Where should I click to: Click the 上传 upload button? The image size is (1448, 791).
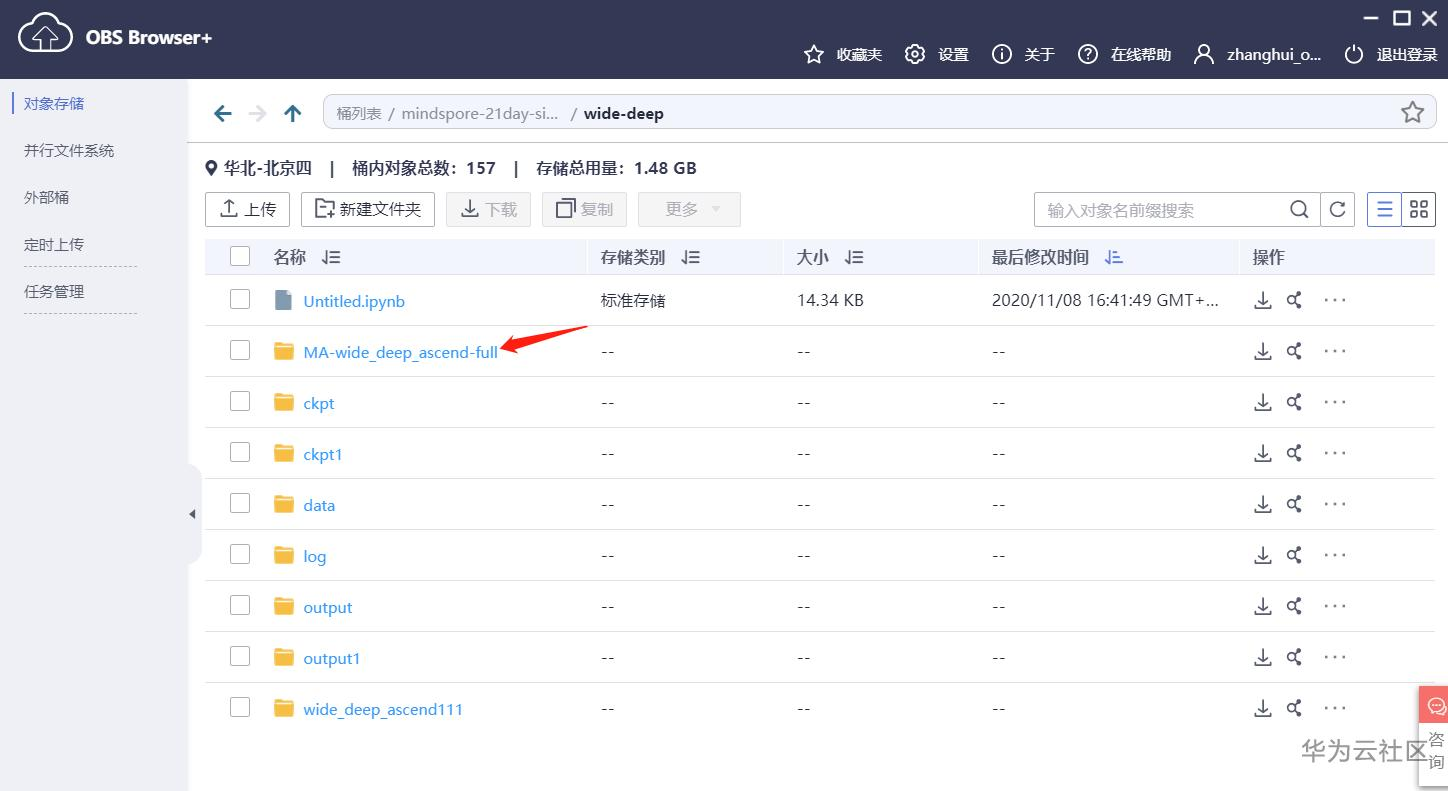click(247, 209)
